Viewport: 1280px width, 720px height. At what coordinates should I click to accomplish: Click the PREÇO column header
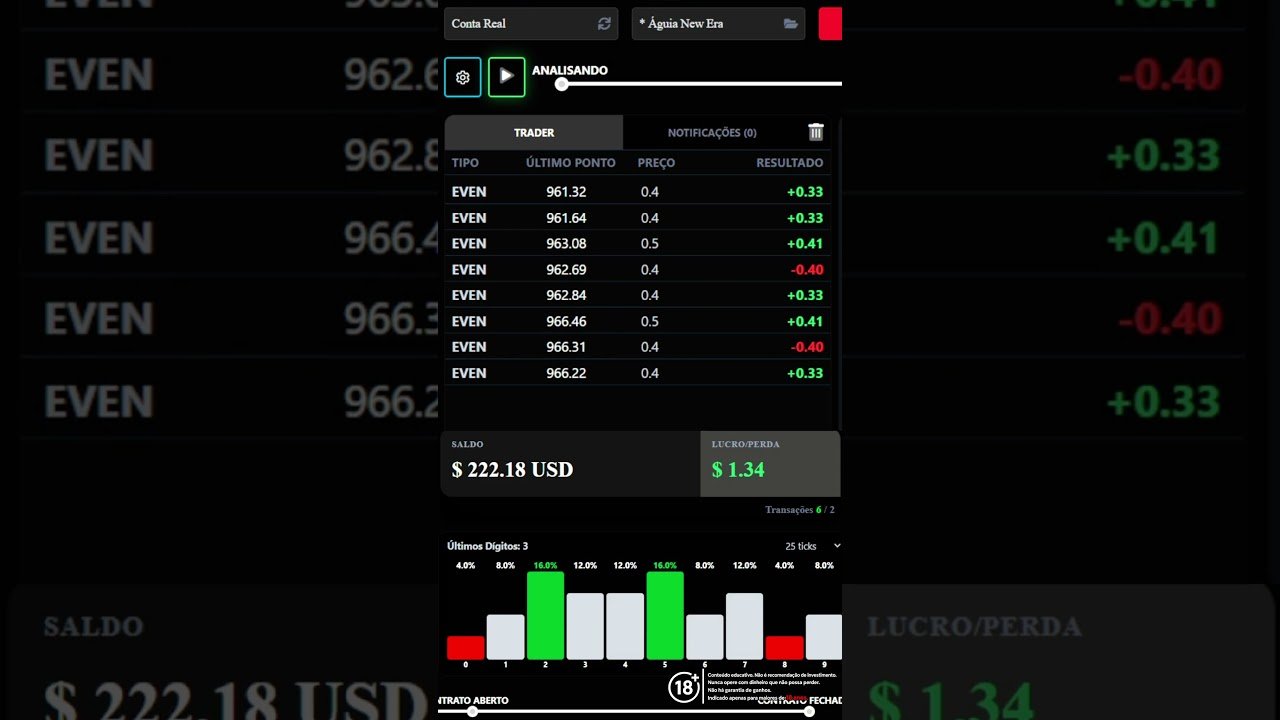coord(656,162)
